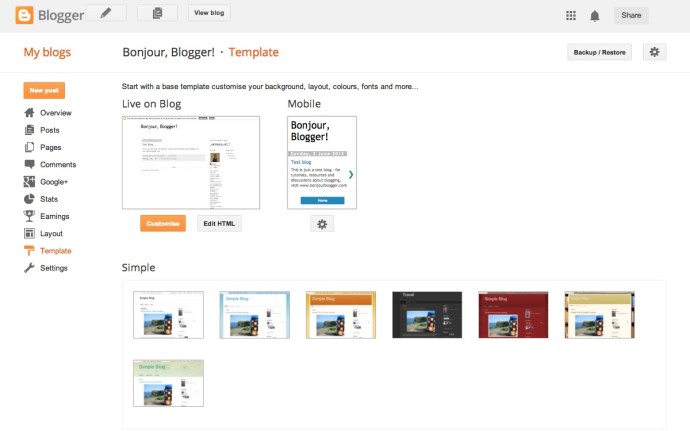Select the white Simple template thumbnail

click(169, 315)
